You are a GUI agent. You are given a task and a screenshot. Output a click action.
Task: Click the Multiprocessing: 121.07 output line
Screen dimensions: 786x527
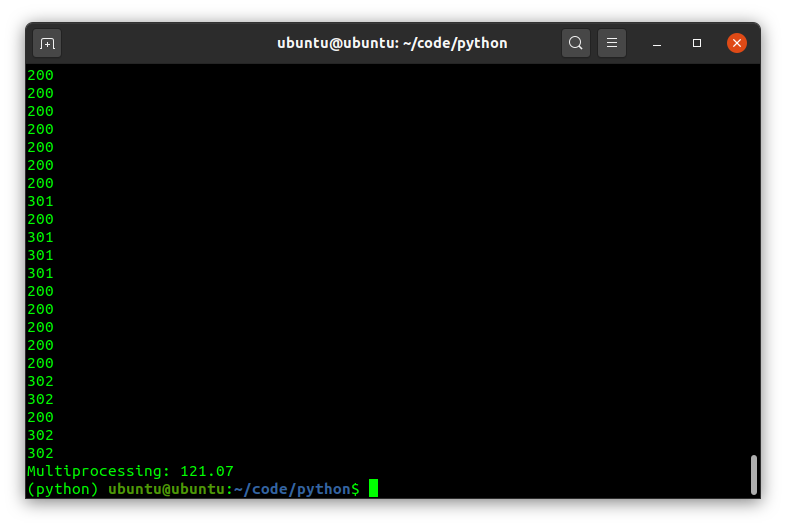[x=130, y=471]
